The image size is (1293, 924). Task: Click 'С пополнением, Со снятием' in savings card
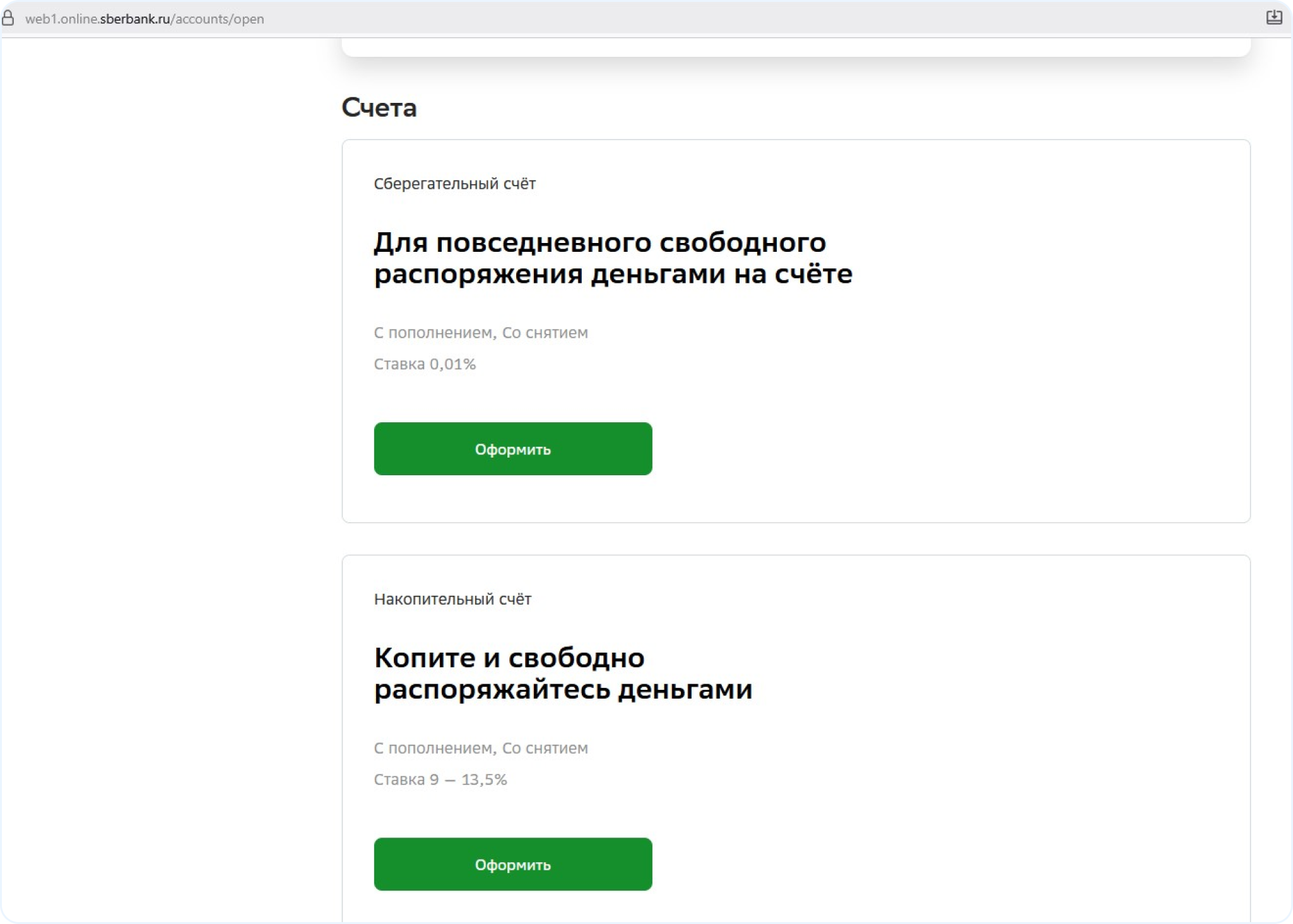click(x=481, y=333)
